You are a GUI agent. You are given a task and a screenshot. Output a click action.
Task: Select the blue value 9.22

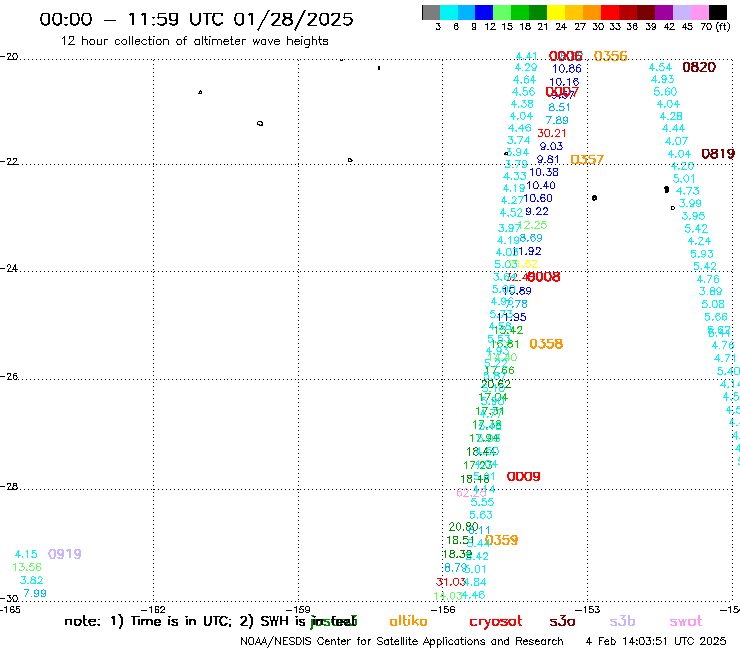pos(537,211)
